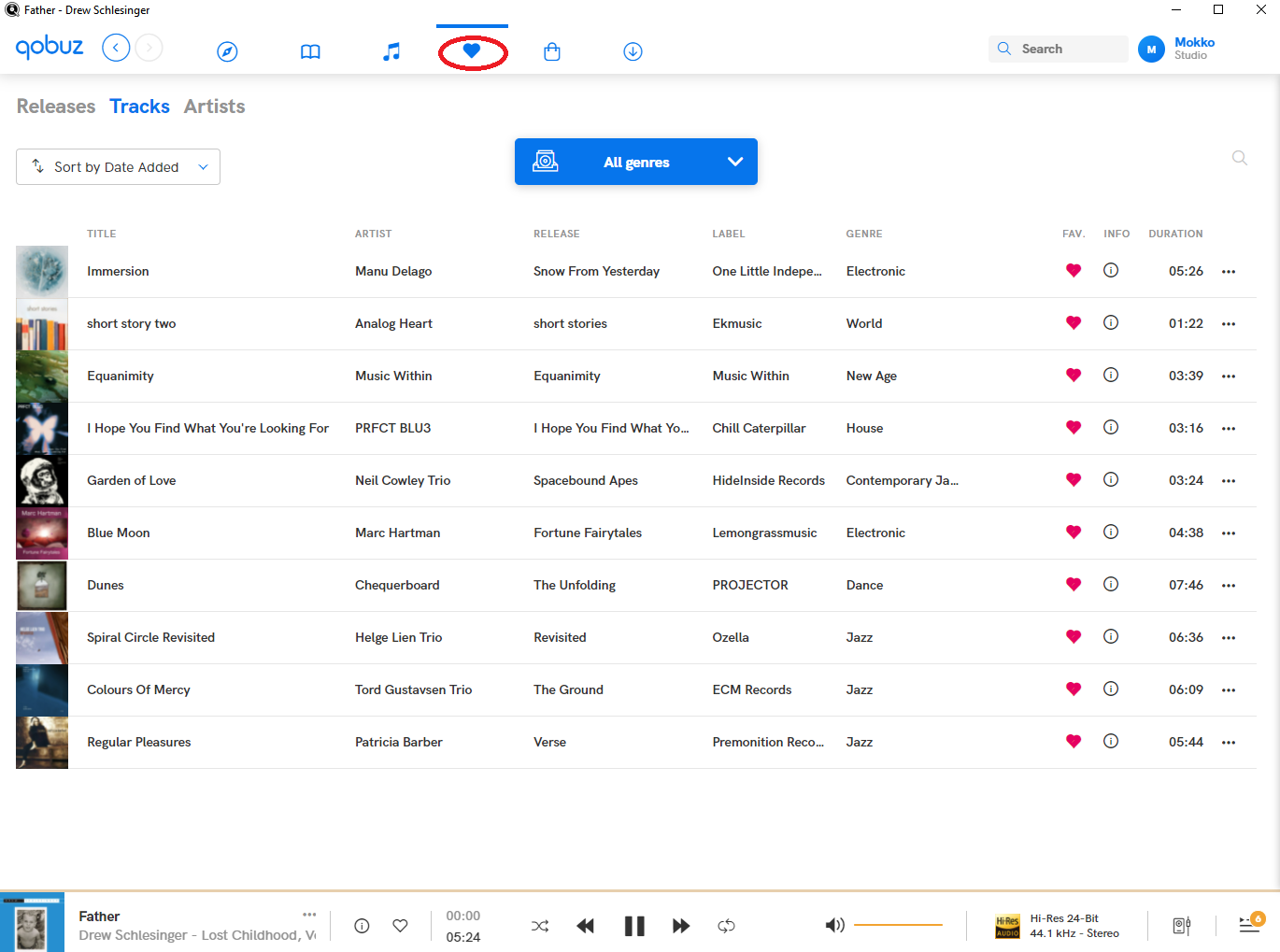
Task: Show info for Regular Pleasures
Action: [x=1111, y=741]
